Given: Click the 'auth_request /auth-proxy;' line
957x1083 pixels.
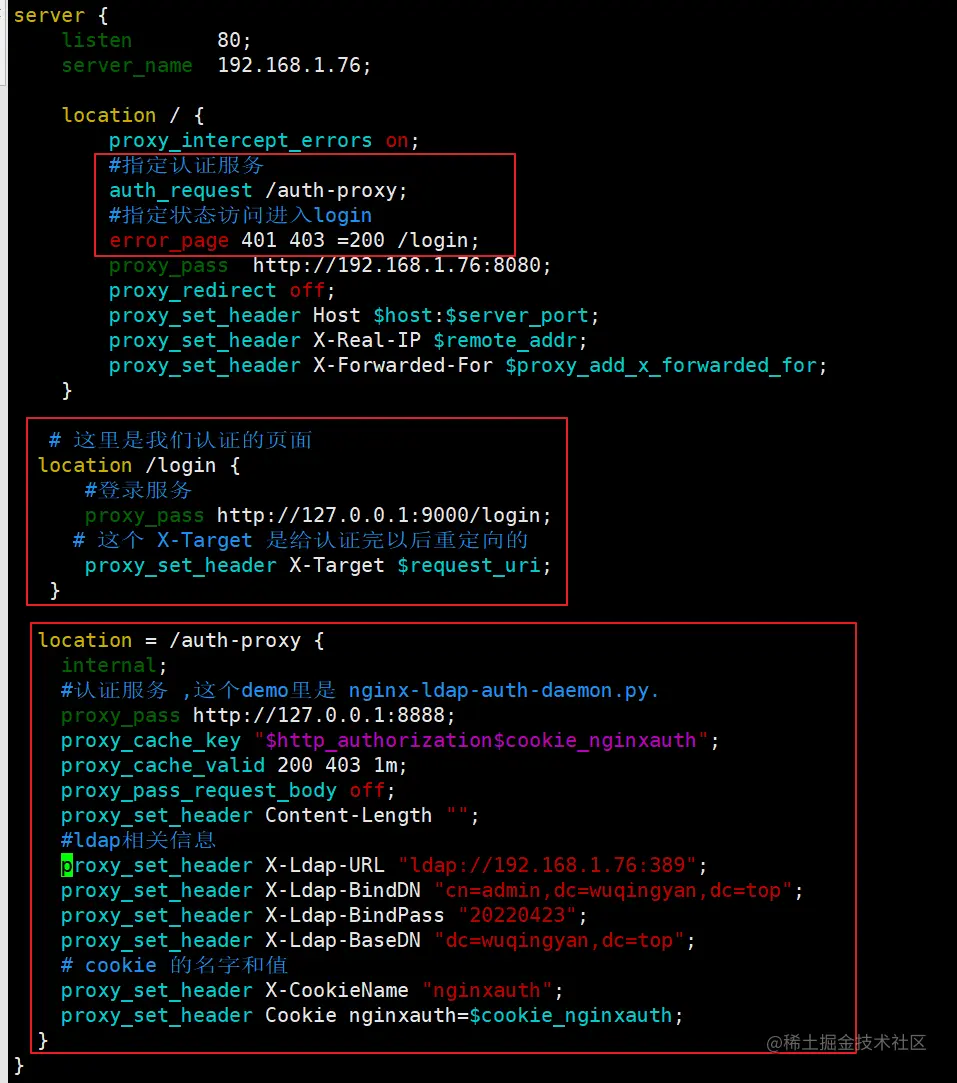Looking at the screenshot, I should [258, 190].
